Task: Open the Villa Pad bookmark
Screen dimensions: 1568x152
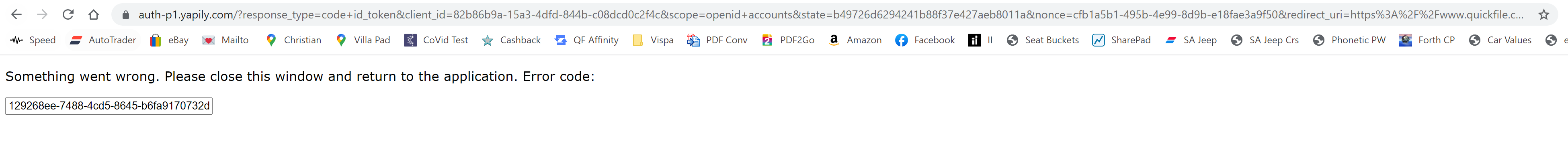Action: pyautogui.click(x=363, y=40)
